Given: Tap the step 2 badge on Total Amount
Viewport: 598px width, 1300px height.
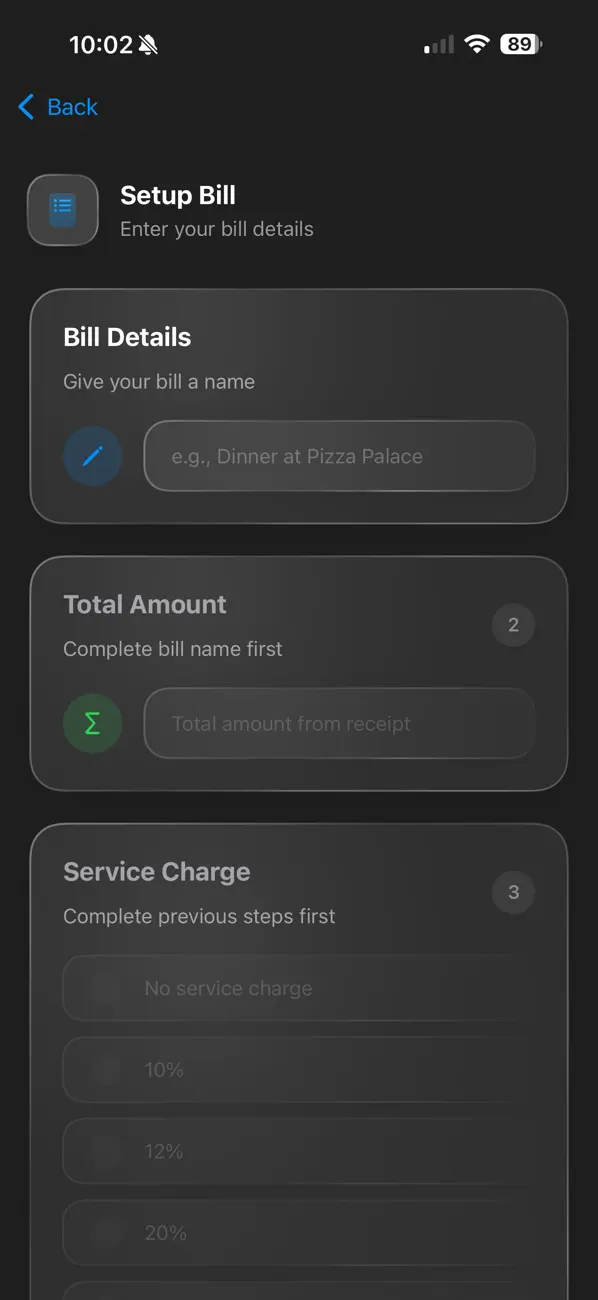Looking at the screenshot, I should click(x=513, y=624).
